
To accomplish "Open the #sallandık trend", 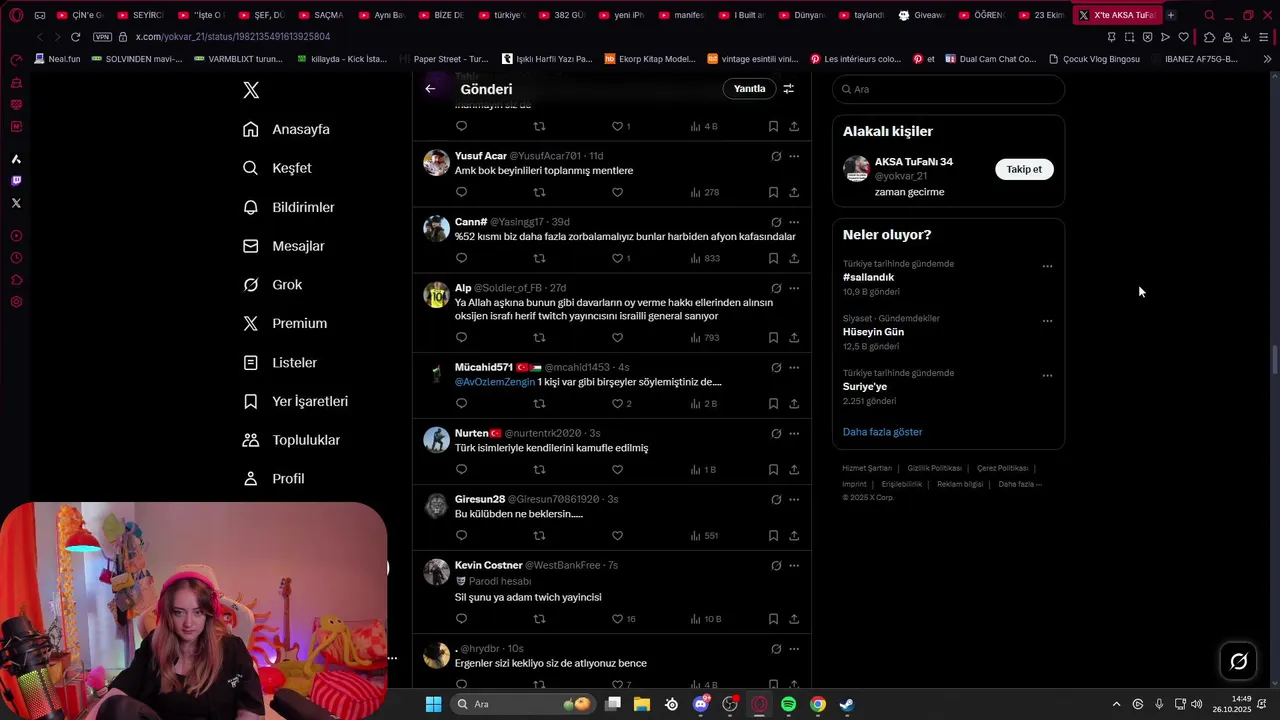I will click(868, 277).
